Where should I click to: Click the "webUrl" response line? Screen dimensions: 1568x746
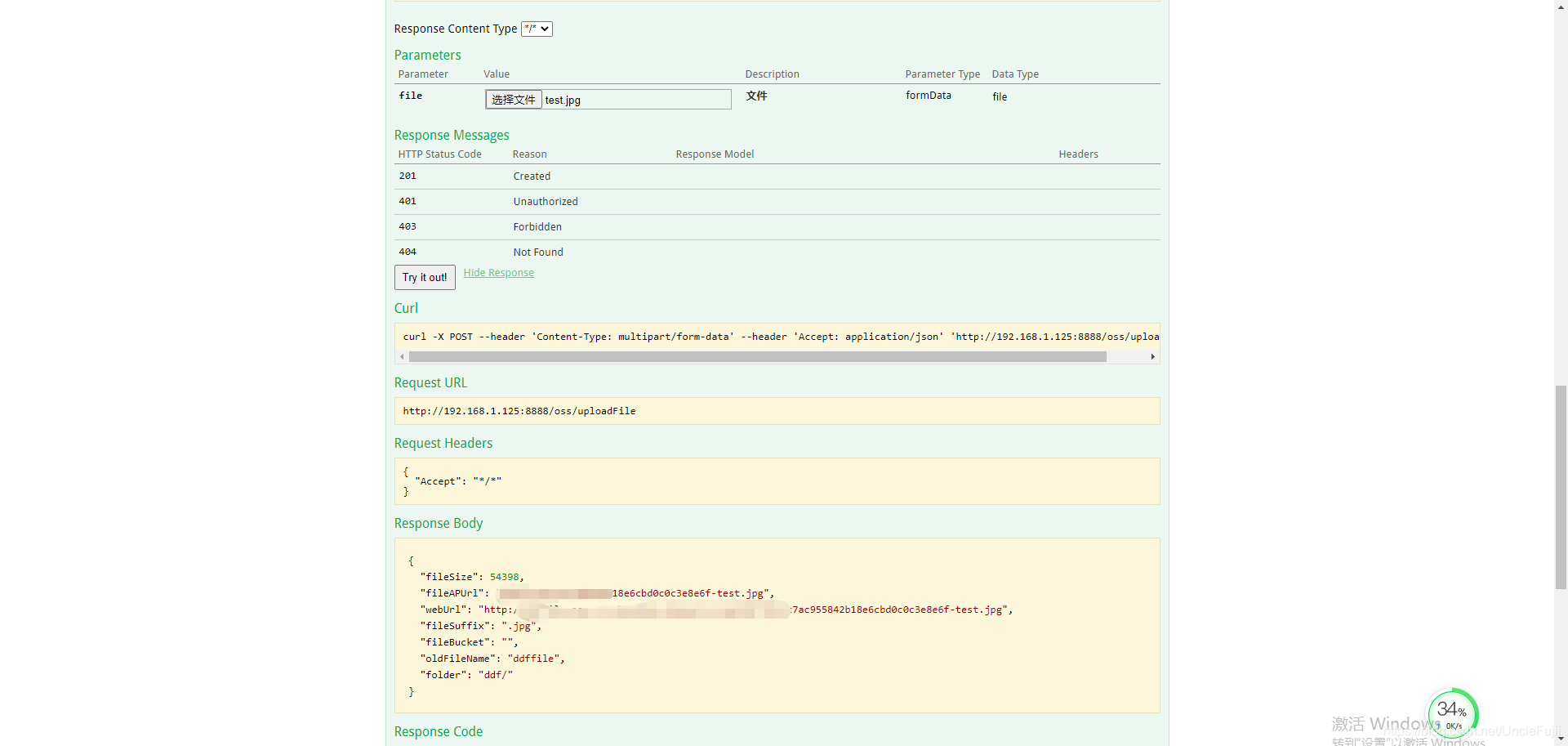pyautogui.click(x=716, y=610)
